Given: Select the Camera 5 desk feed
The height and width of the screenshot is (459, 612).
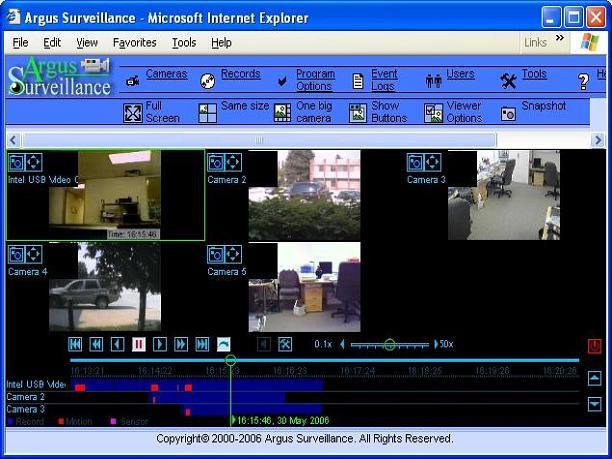Looking at the screenshot, I should click(x=304, y=287).
